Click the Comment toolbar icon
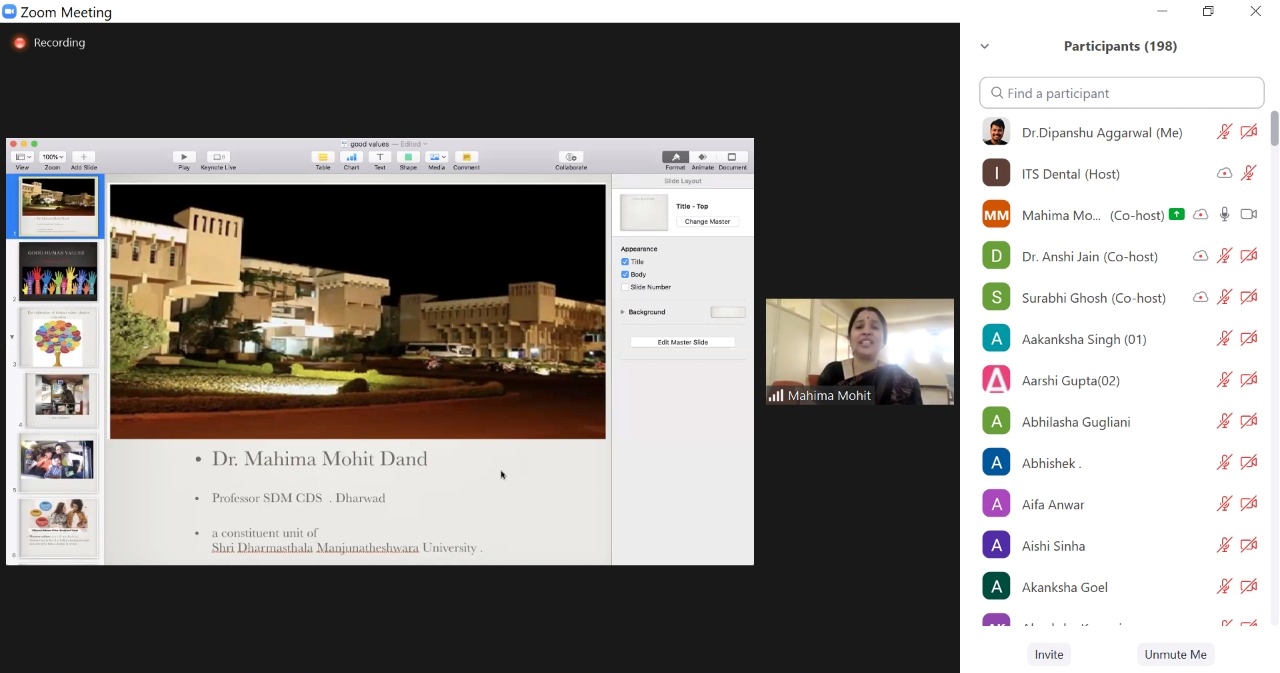Image resolution: width=1280 pixels, height=673 pixels. click(466, 157)
